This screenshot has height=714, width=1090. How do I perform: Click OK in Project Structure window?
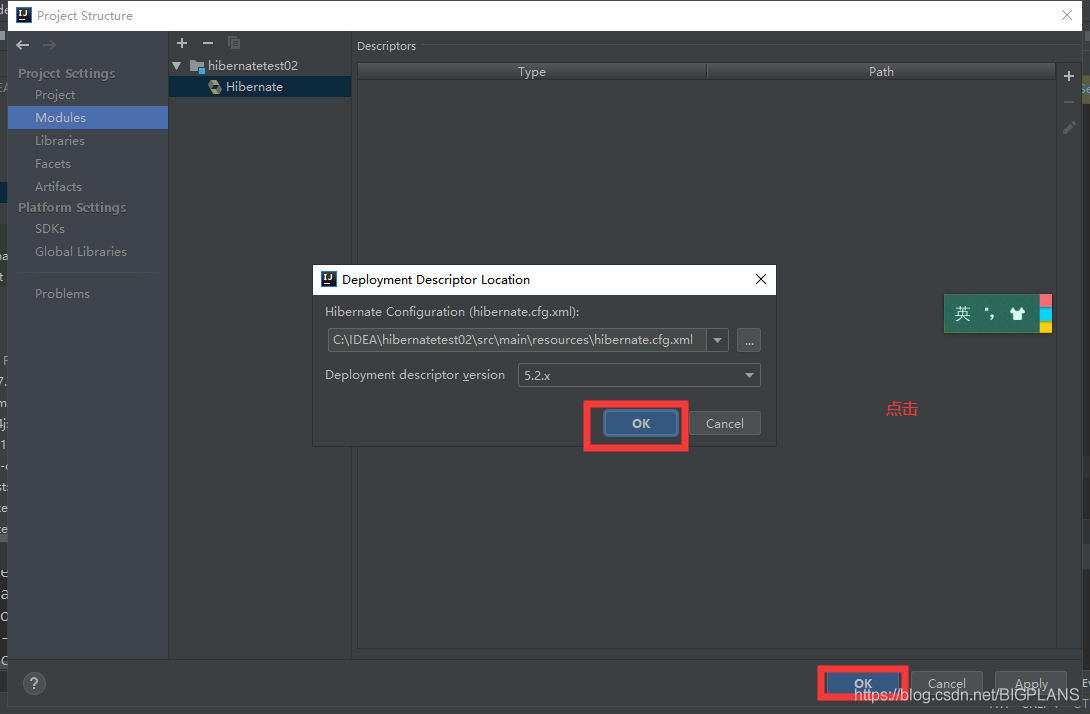coord(863,683)
